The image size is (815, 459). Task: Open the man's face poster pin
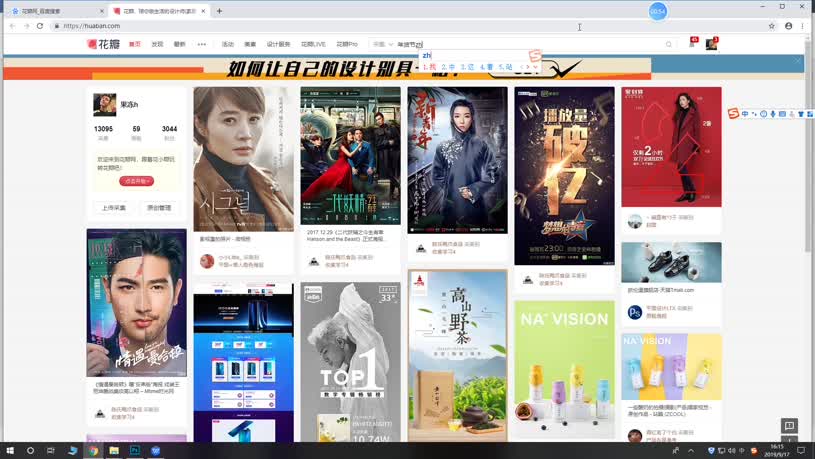click(136, 303)
